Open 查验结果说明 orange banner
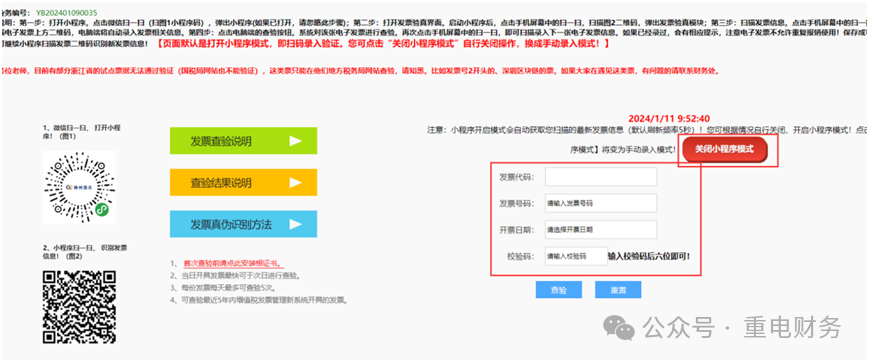 [x=243, y=182]
